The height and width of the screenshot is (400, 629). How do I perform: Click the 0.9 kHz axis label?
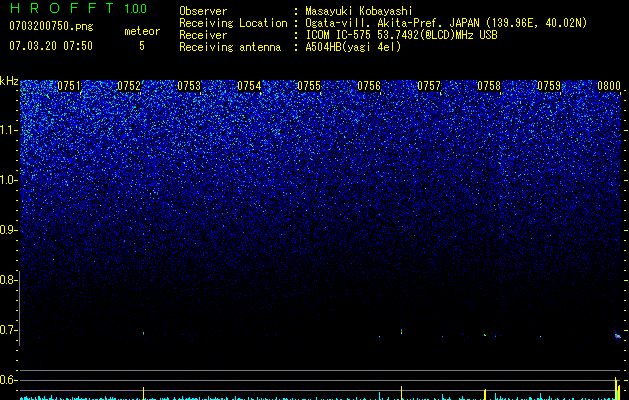pyautogui.click(x=9, y=230)
